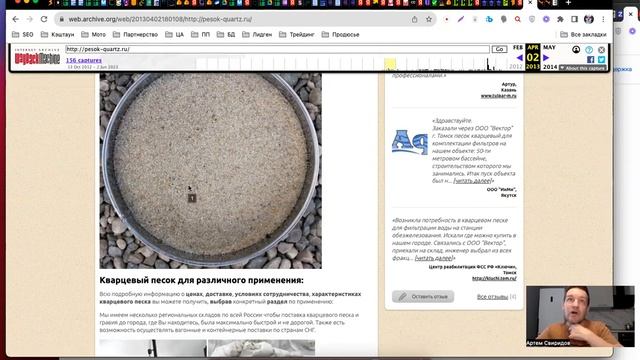
Task: Click the browser address bar URL
Action: point(160,19)
